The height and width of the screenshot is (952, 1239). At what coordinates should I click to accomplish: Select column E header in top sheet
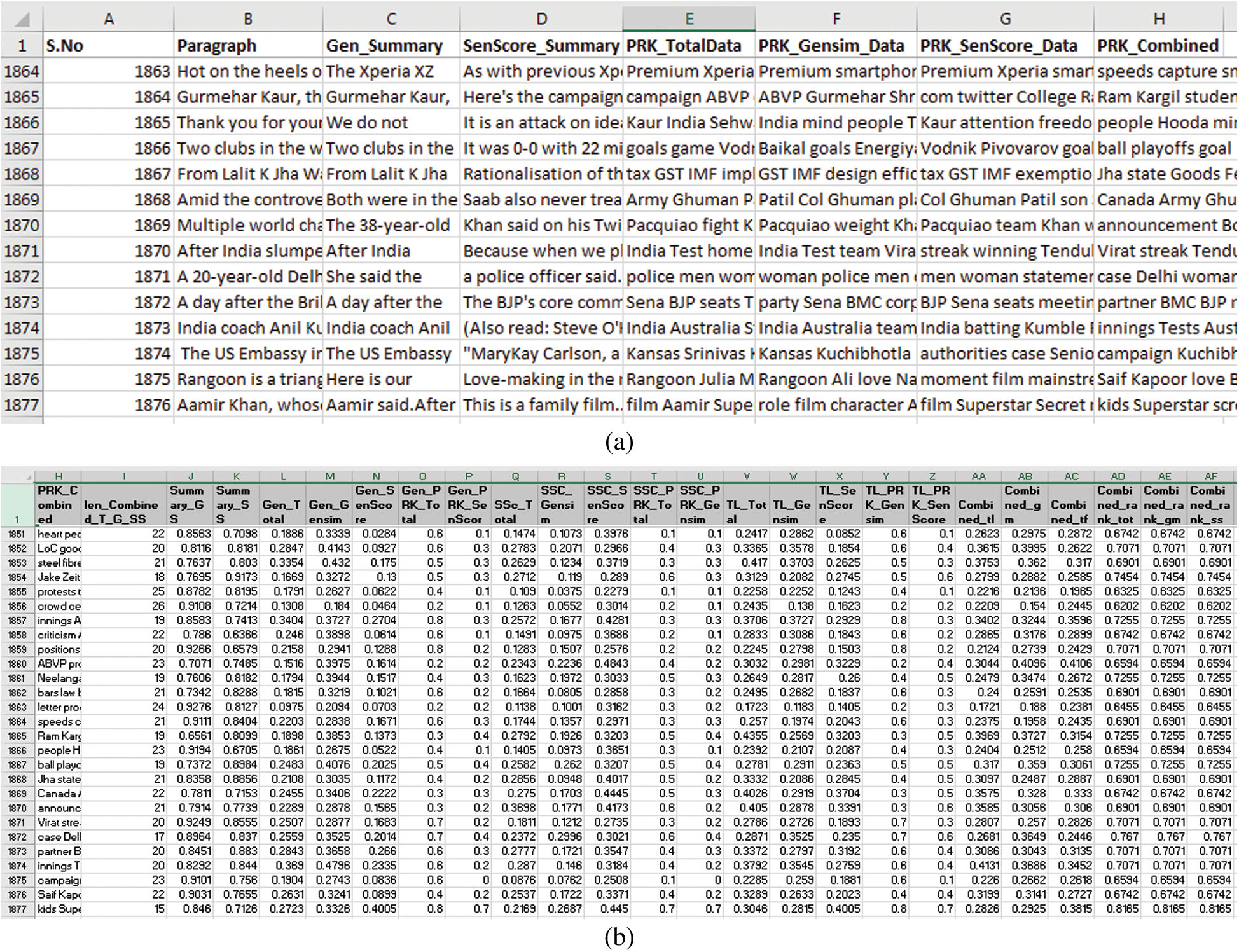pyautogui.click(x=689, y=19)
